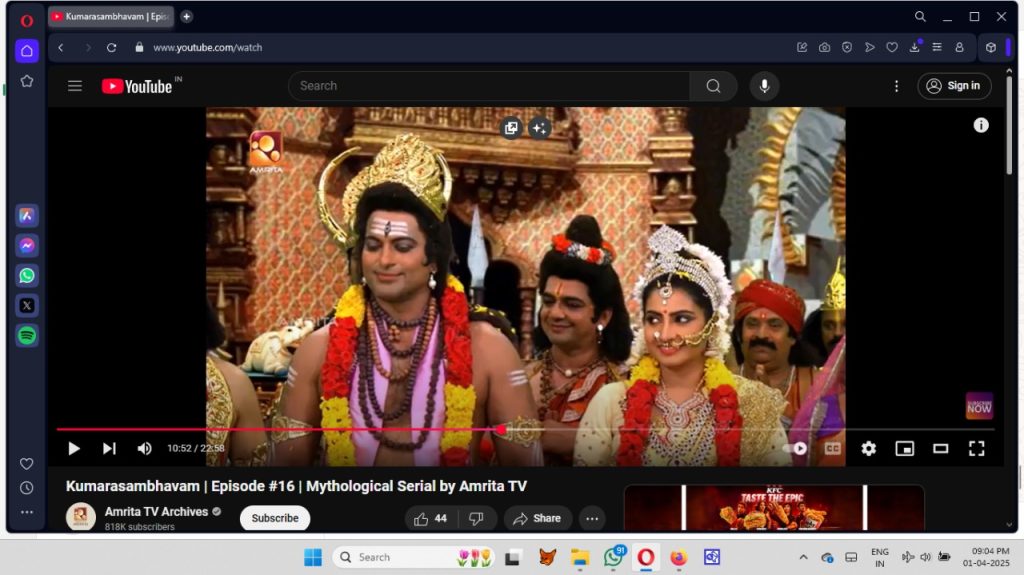Take a snapshot with camera icon
Screen dimensions: 1024x575
[825, 48]
